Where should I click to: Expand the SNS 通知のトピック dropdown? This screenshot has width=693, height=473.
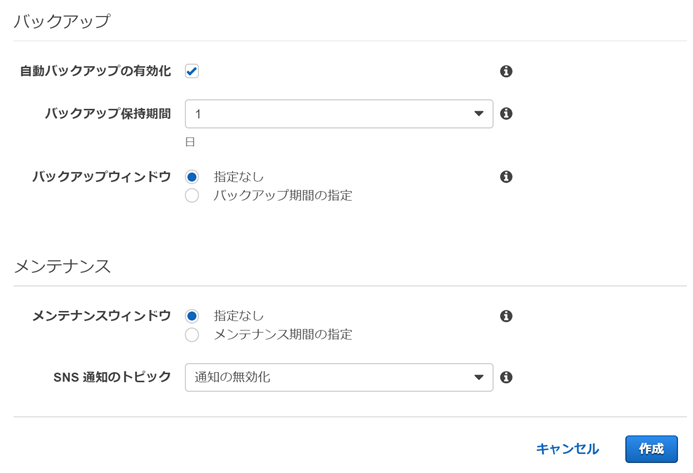pyautogui.click(x=338, y=377)
